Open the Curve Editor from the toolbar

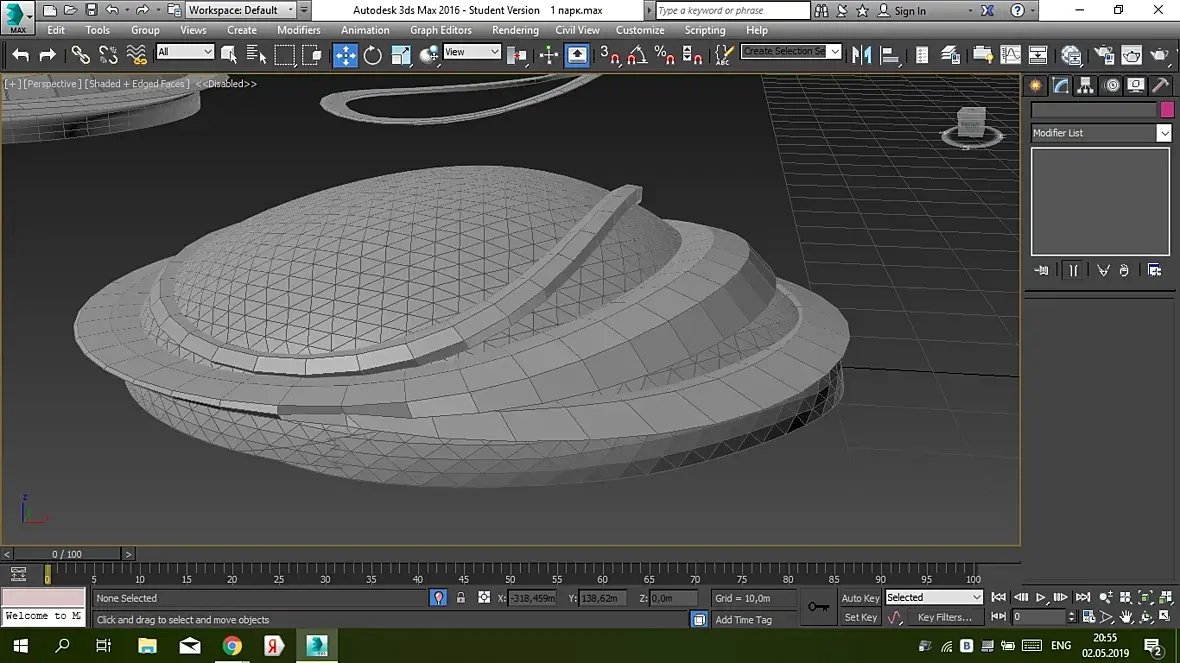pyautogui.click(x=1011, y=55)
